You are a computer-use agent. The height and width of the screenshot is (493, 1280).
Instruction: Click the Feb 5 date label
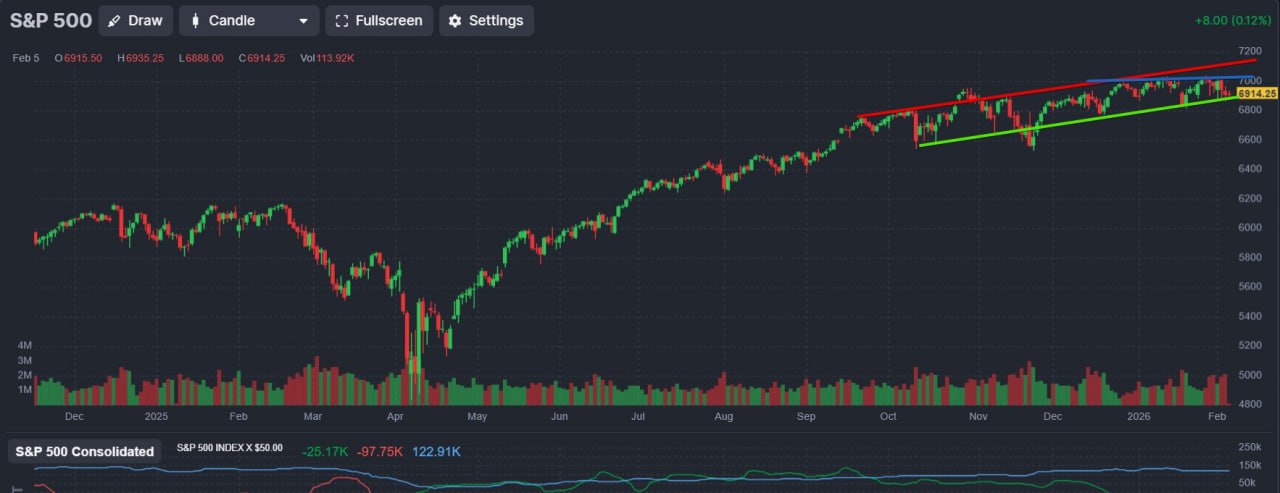(x=26, y=58)
